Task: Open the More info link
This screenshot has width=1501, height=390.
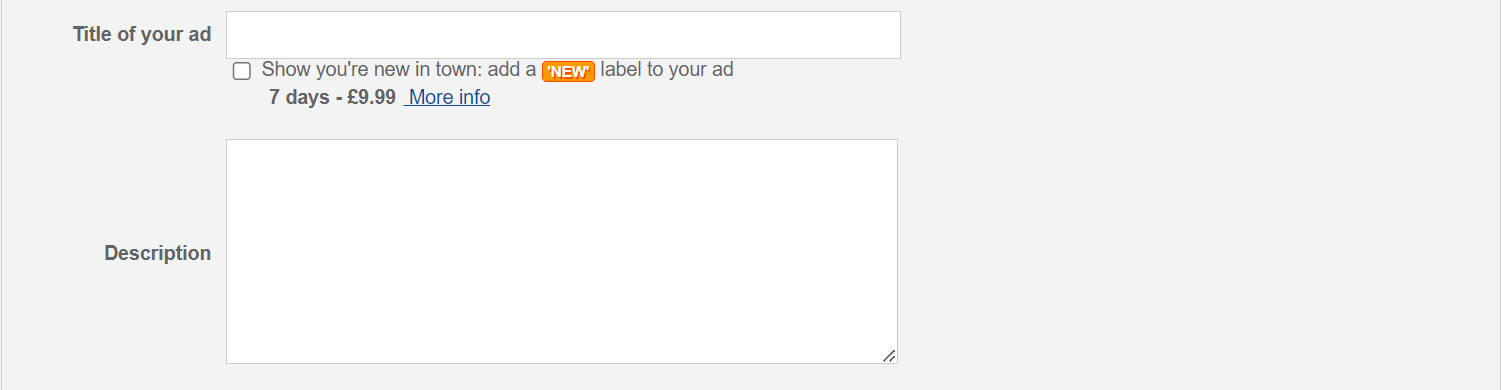Action: (447, 97)
